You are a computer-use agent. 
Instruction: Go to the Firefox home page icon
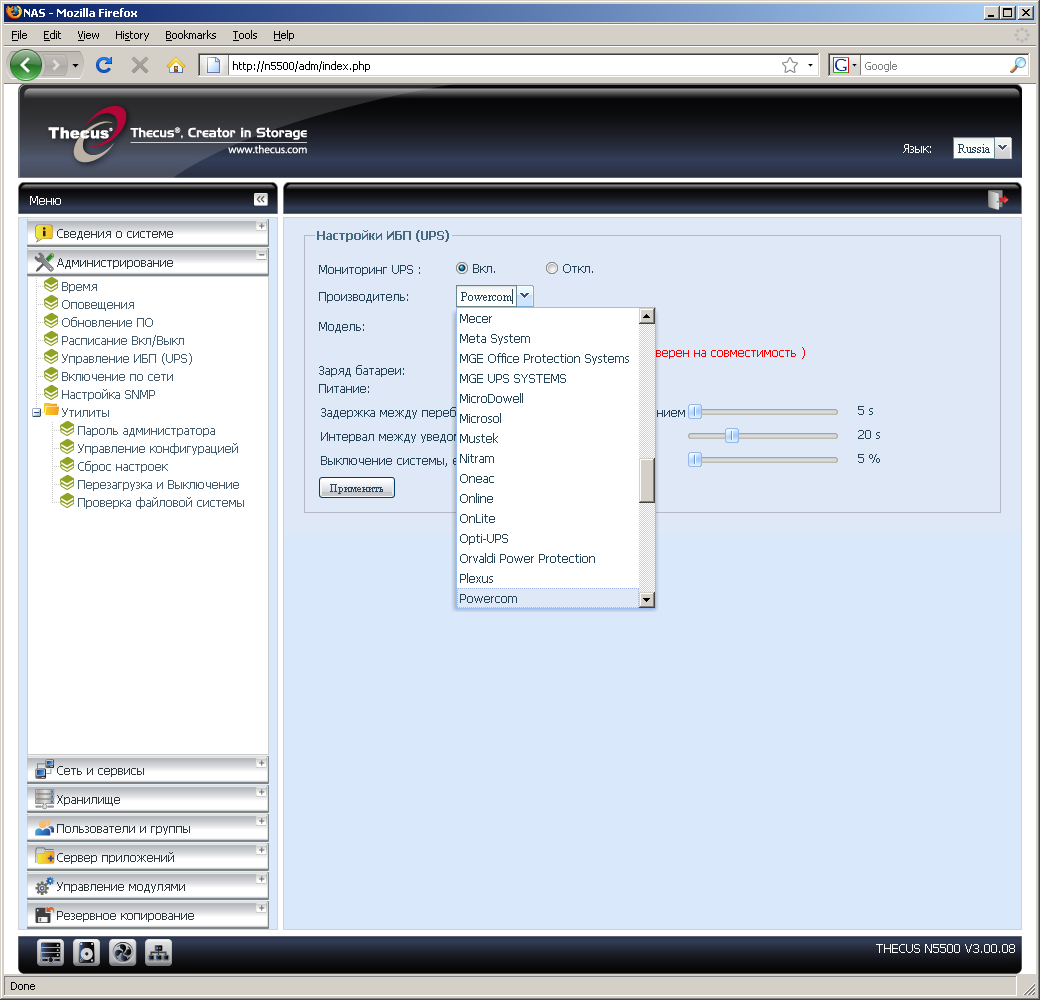pos(176,65)
